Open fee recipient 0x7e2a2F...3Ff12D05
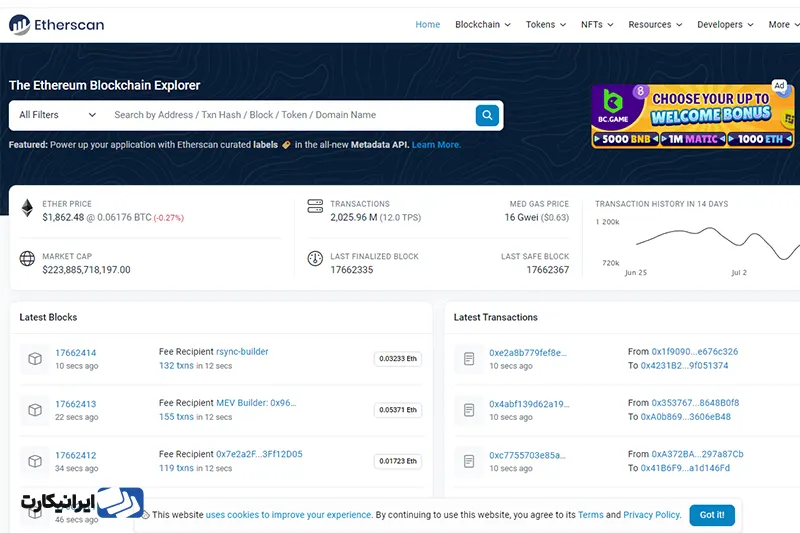Viewport: 800px width, 533px height. 259,454
